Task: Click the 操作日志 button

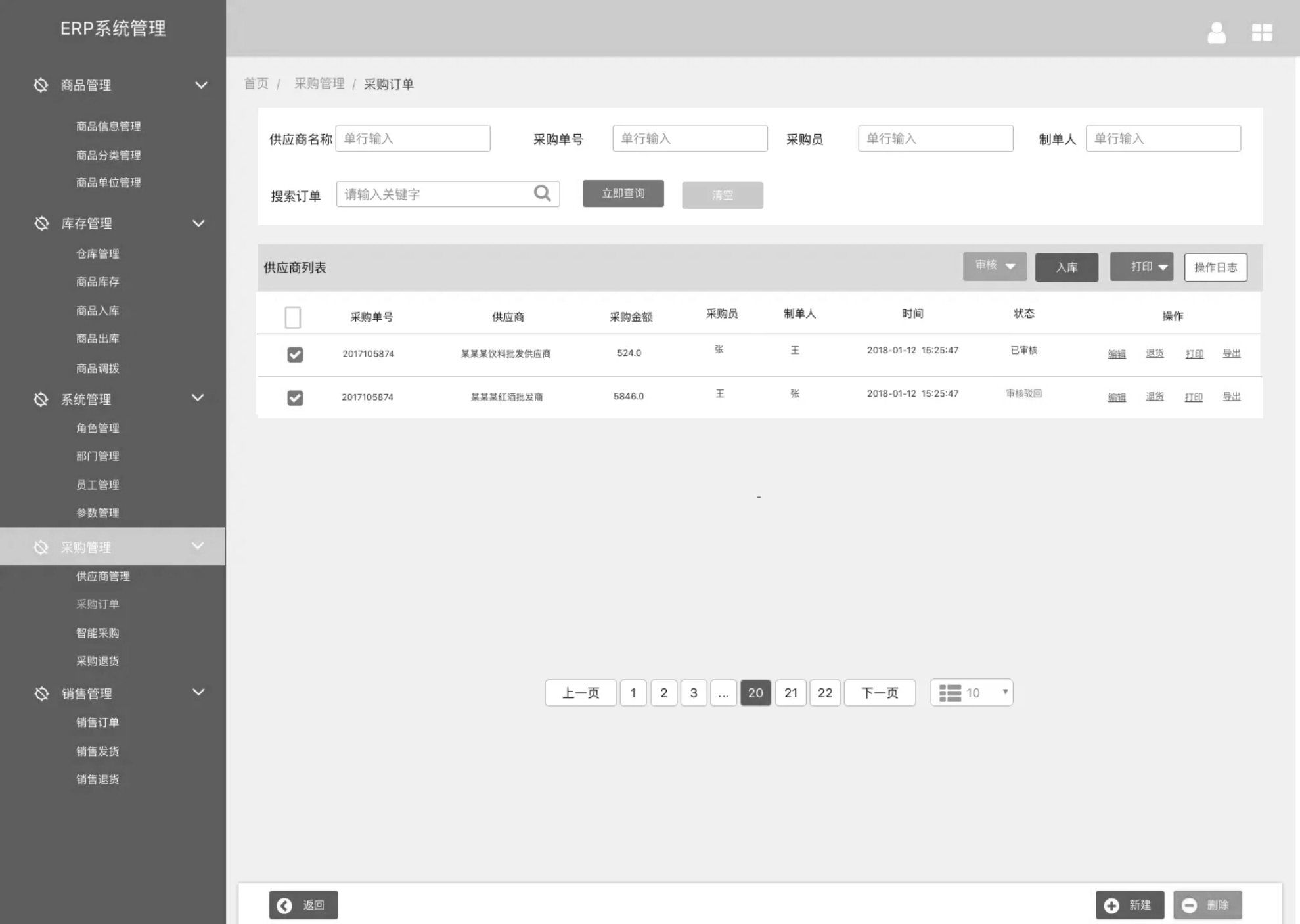Action: pos(1215,267)
